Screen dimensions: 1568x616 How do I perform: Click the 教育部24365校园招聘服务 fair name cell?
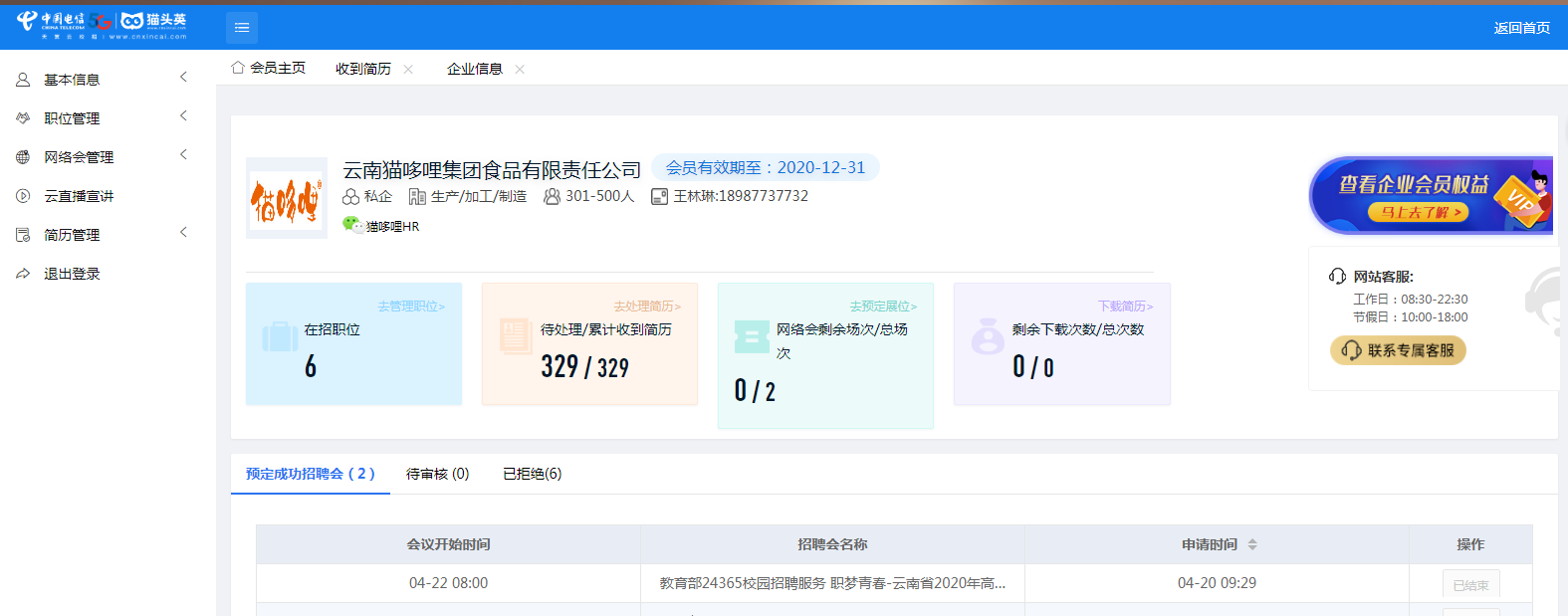[832, 583]
